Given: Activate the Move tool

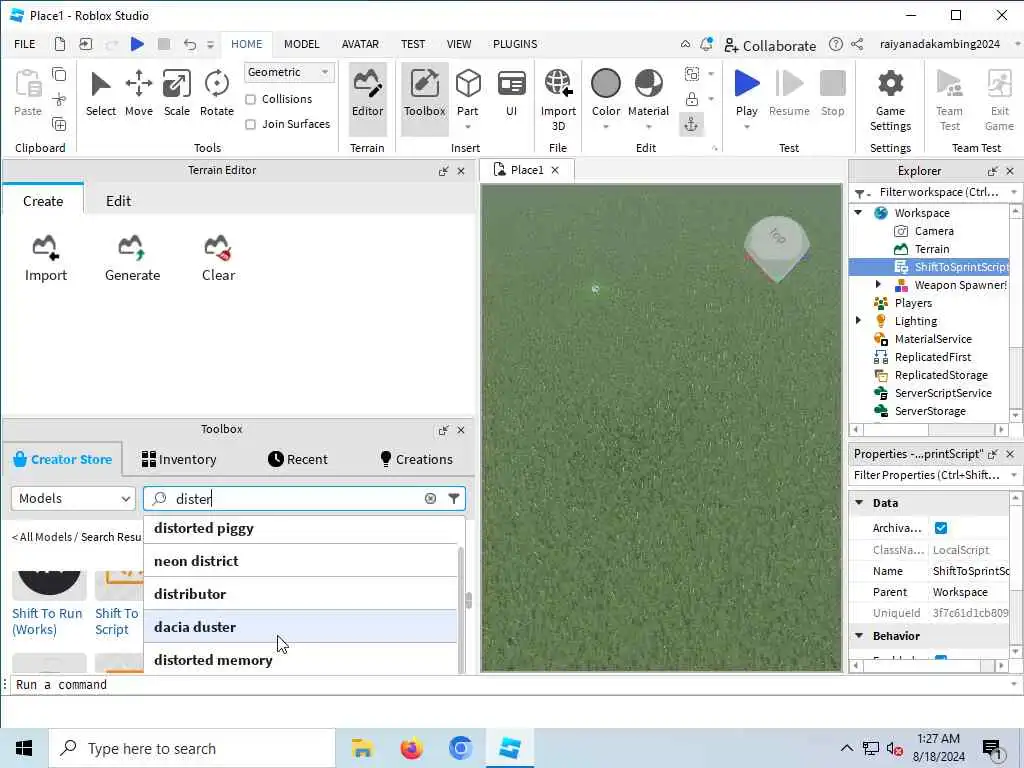Looking at the screenshot, I should coord(138,93).
